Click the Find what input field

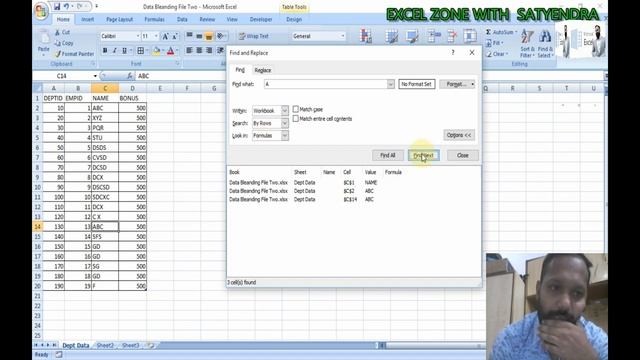[325, 84]
